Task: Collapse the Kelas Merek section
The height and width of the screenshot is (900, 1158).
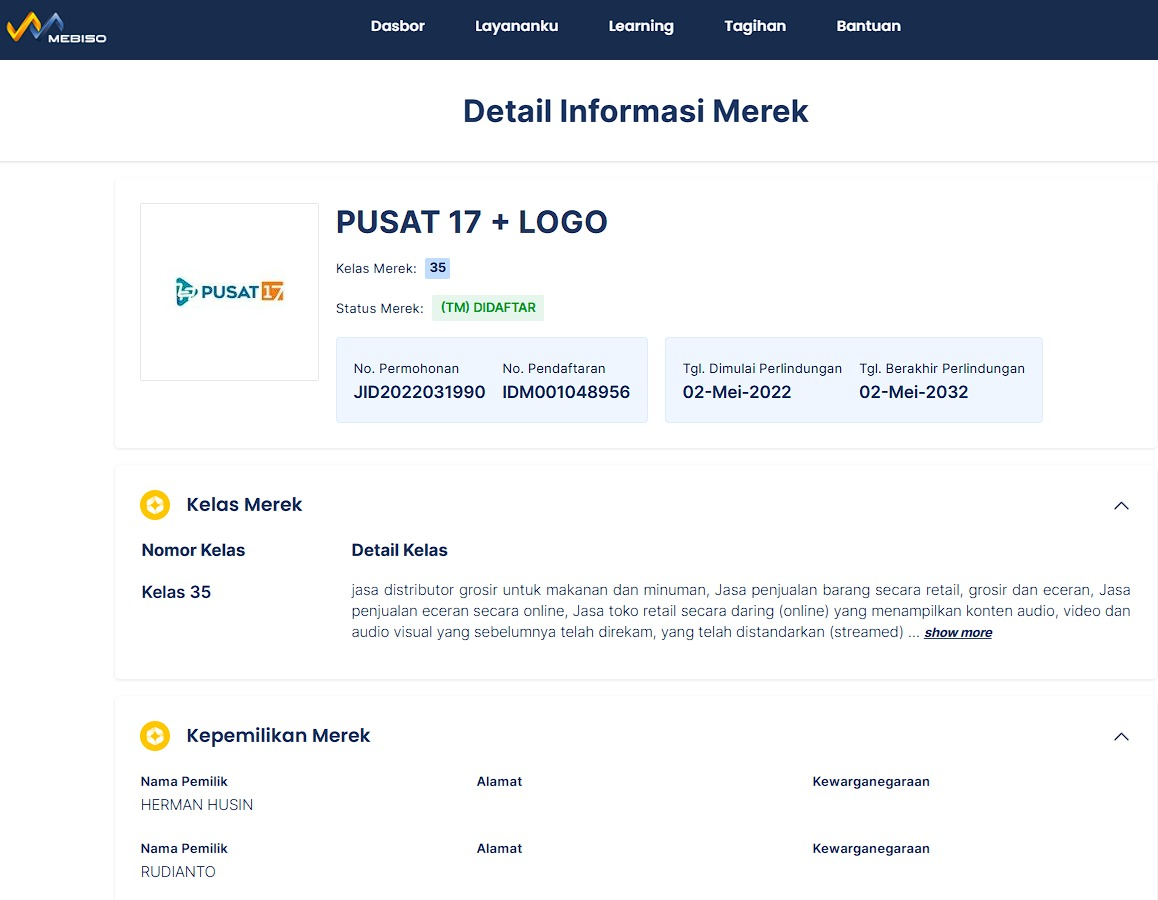Action: coord(1121,506)
